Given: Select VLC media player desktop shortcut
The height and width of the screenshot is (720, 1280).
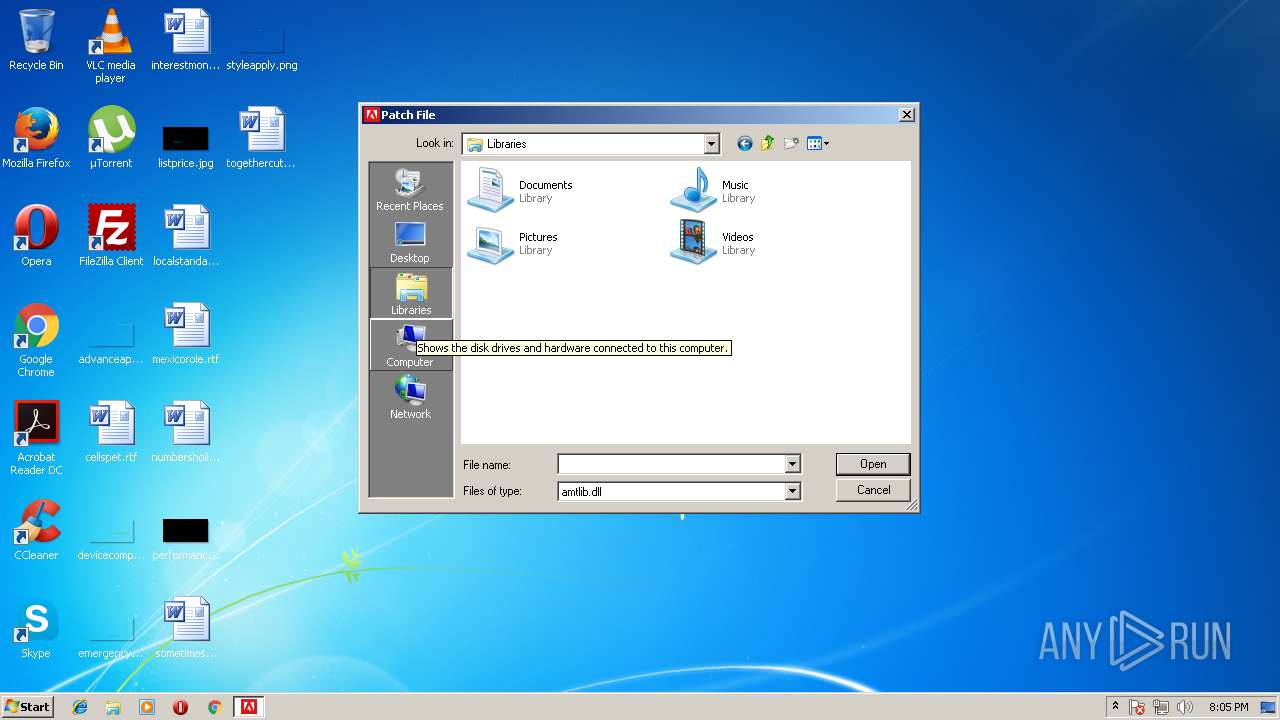Looking at the screenshot, I should (x=110, y=45).
